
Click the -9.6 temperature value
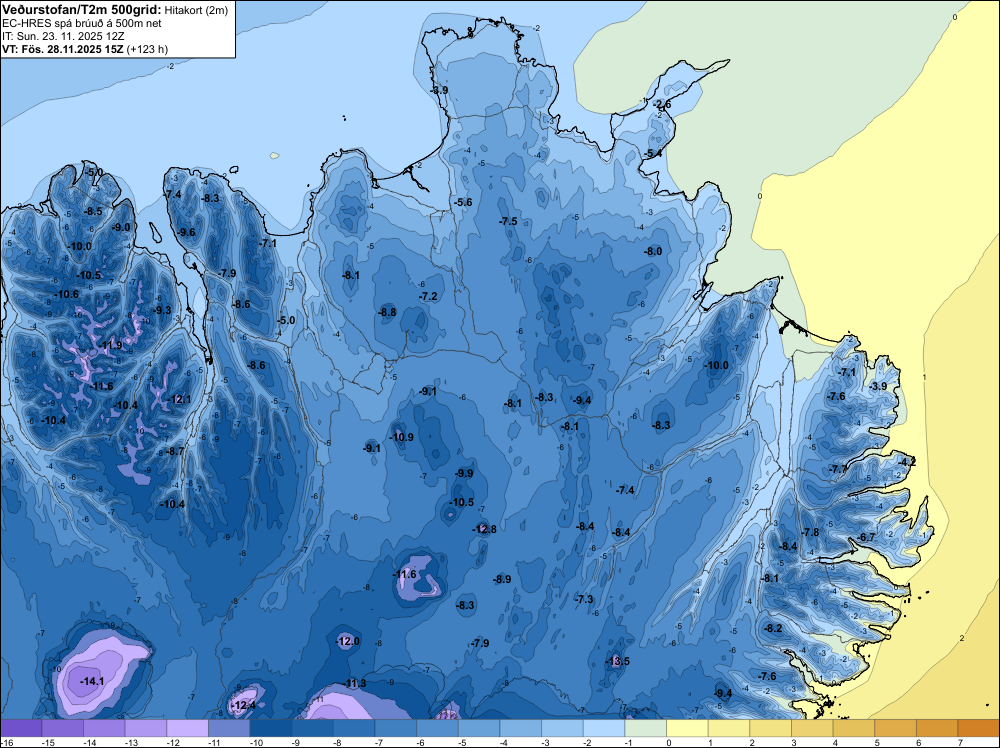(x=186, y=232)
